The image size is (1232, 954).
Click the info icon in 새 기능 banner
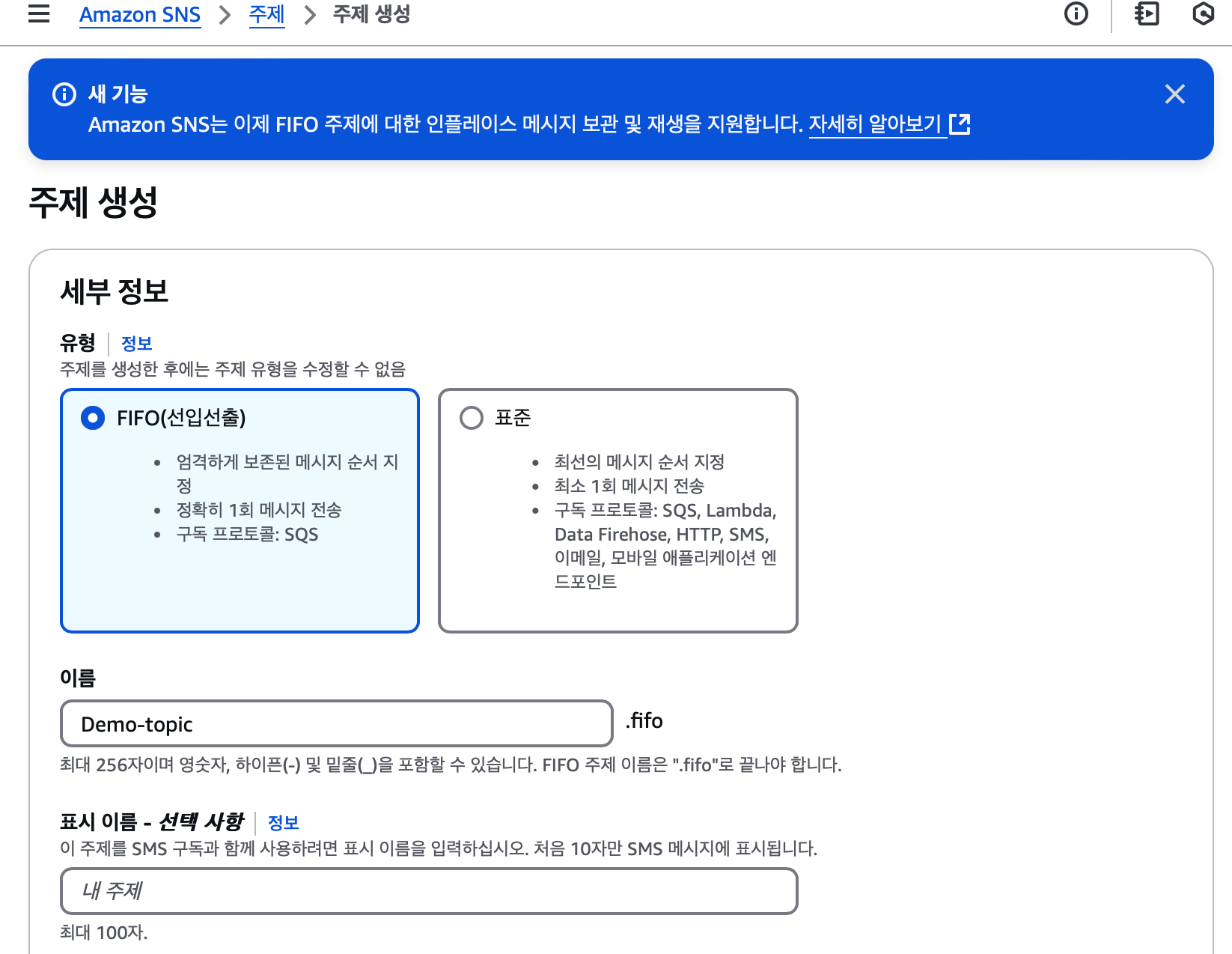click(x=64, y=94)
